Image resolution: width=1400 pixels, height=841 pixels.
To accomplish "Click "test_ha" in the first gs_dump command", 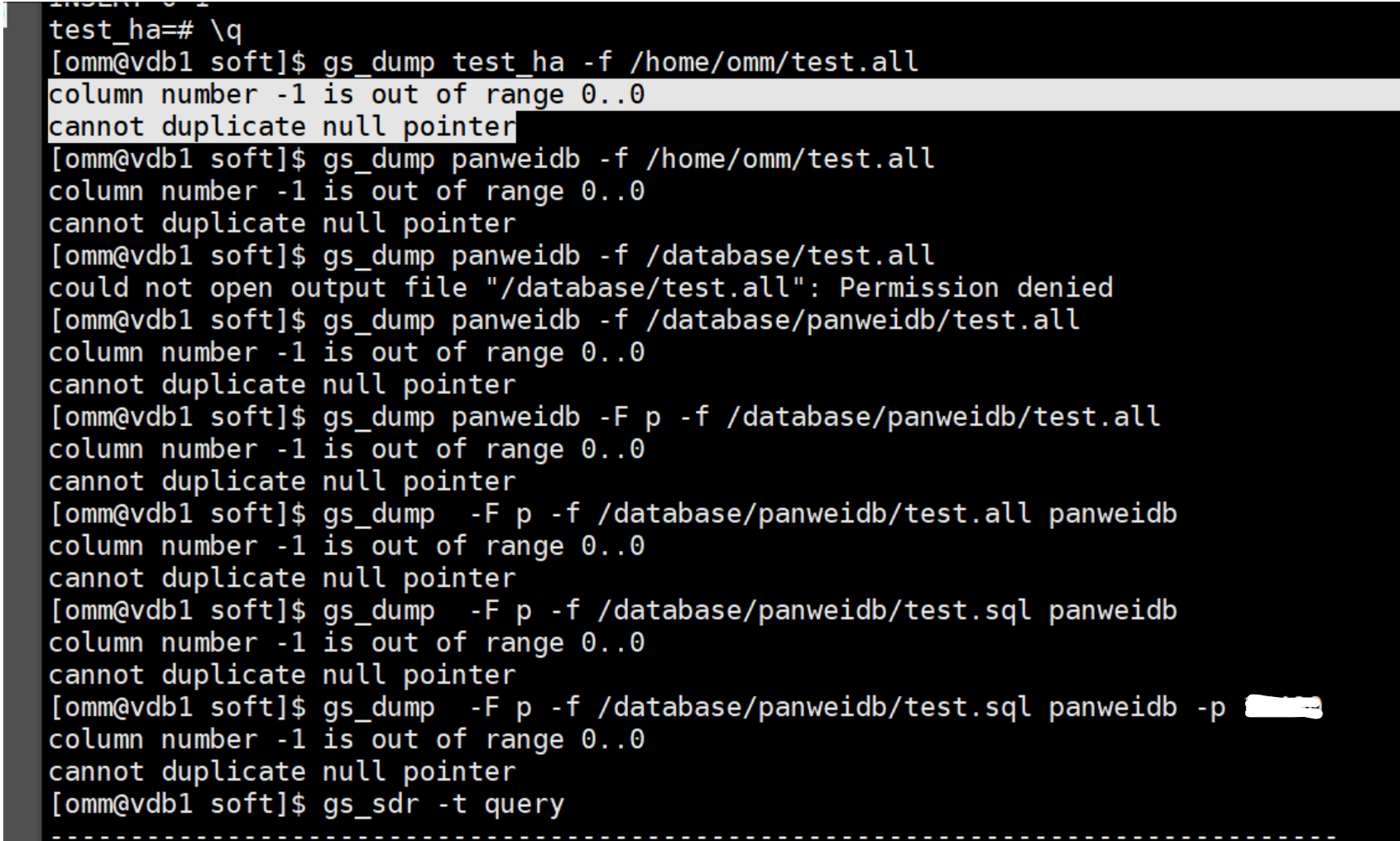I will [508, 62].
